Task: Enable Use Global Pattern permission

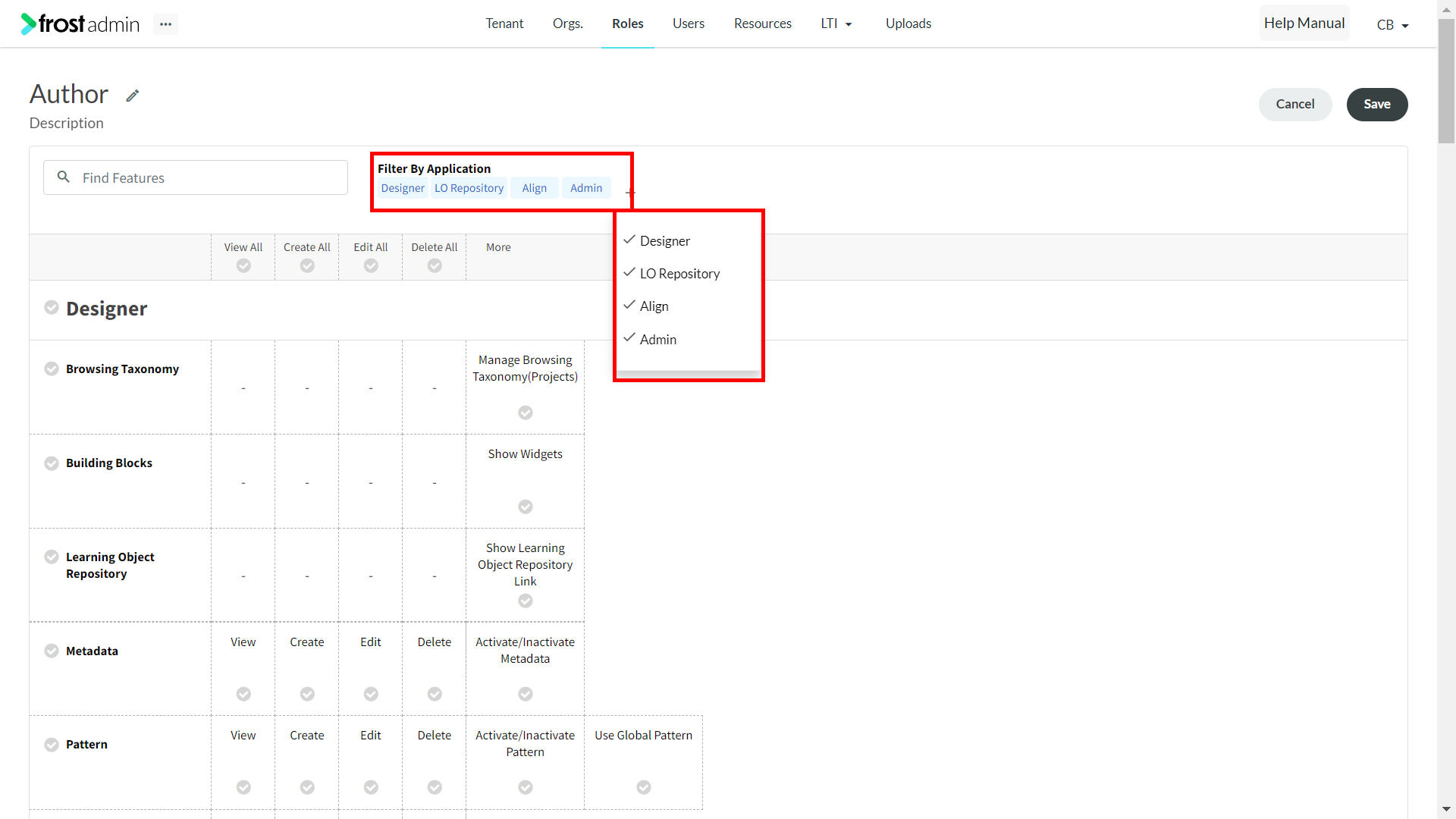Action: [644, 787]
